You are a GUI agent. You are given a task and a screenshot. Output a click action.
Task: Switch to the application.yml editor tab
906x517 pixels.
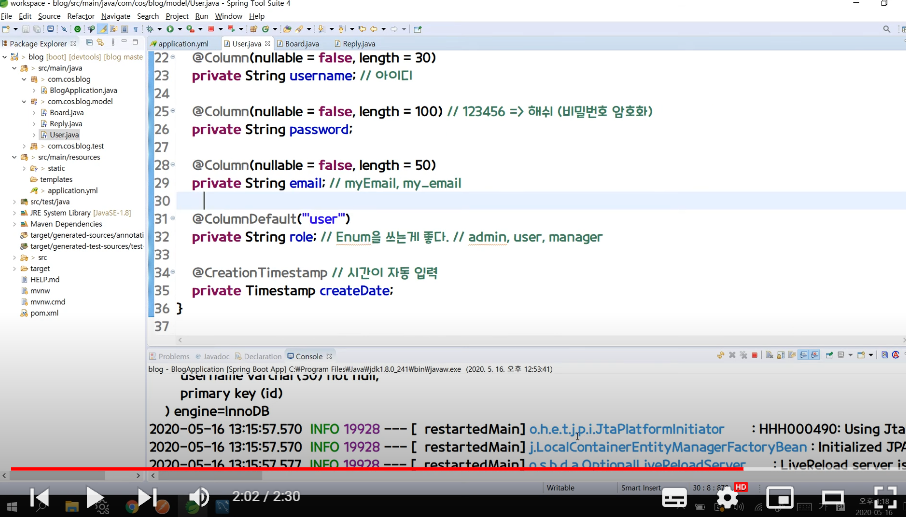click(183, 44)
